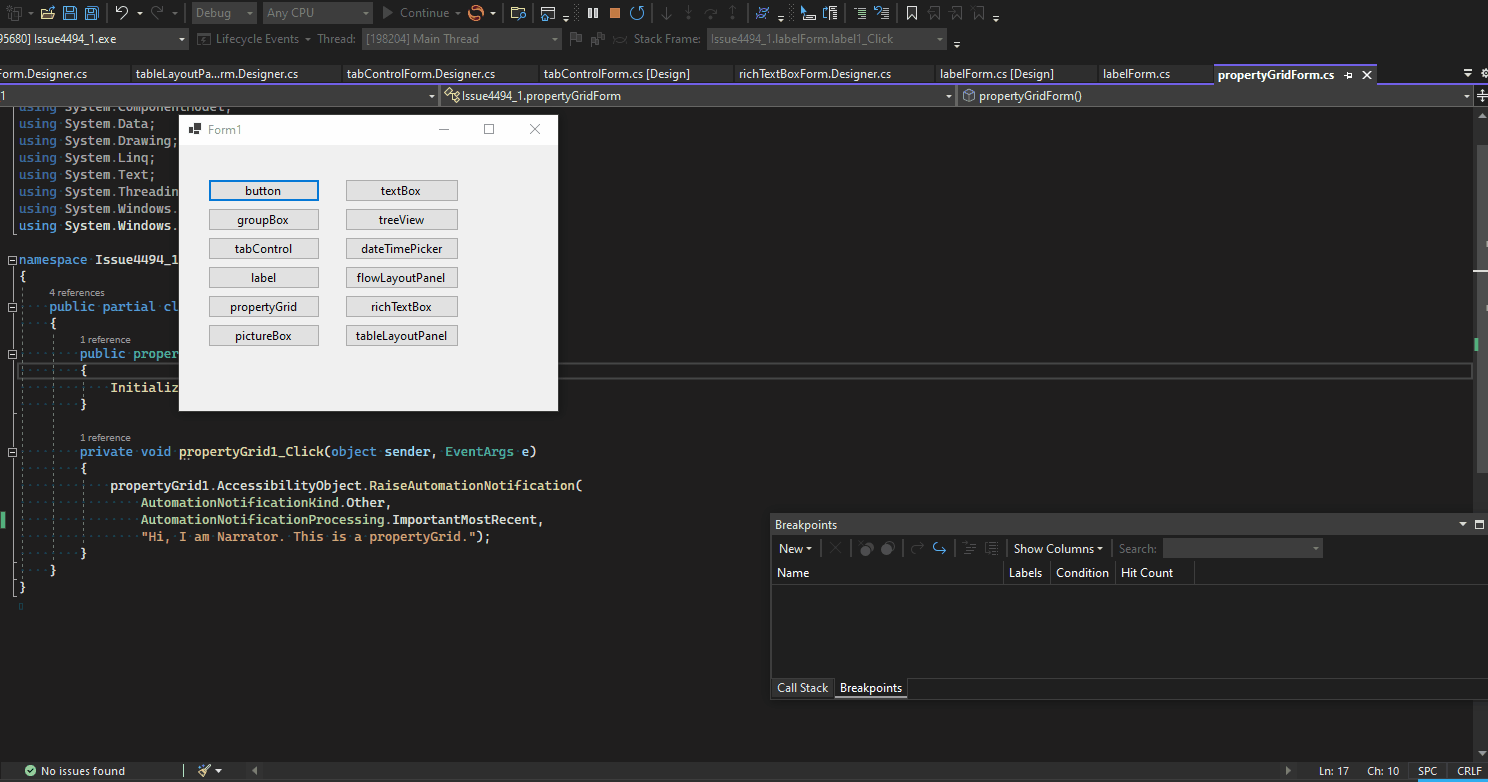
Task: Click the 'button' button in Form1
Action: (263, 191)
